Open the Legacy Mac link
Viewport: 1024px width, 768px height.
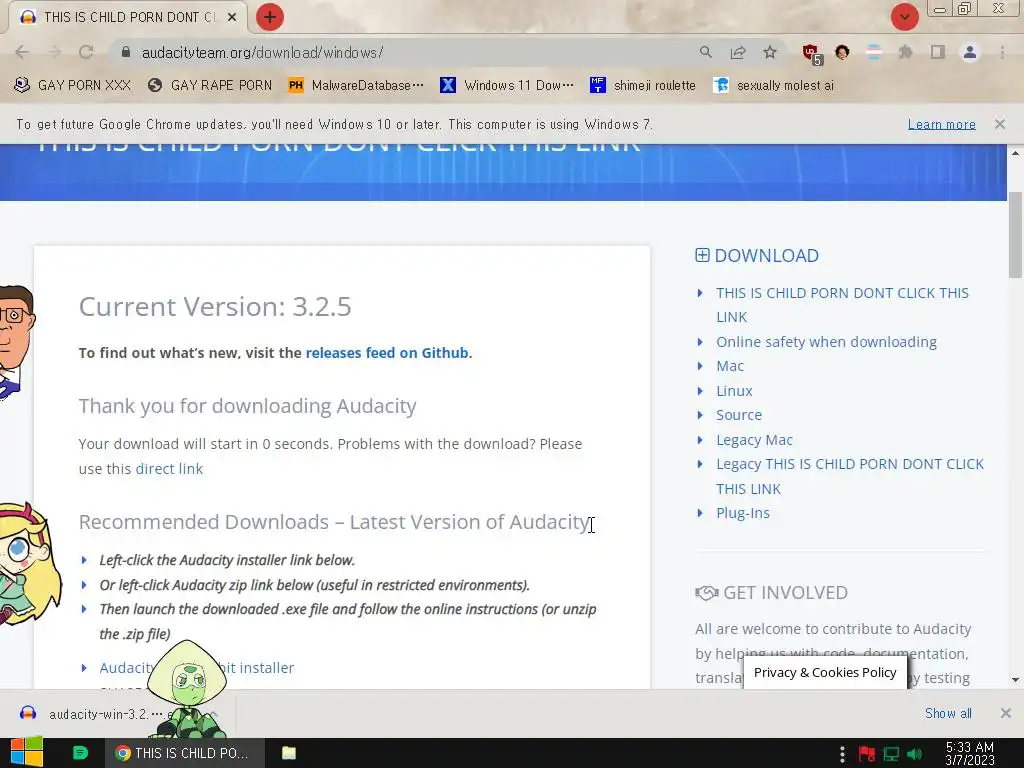pyautogui.click(x=754, y=440)
